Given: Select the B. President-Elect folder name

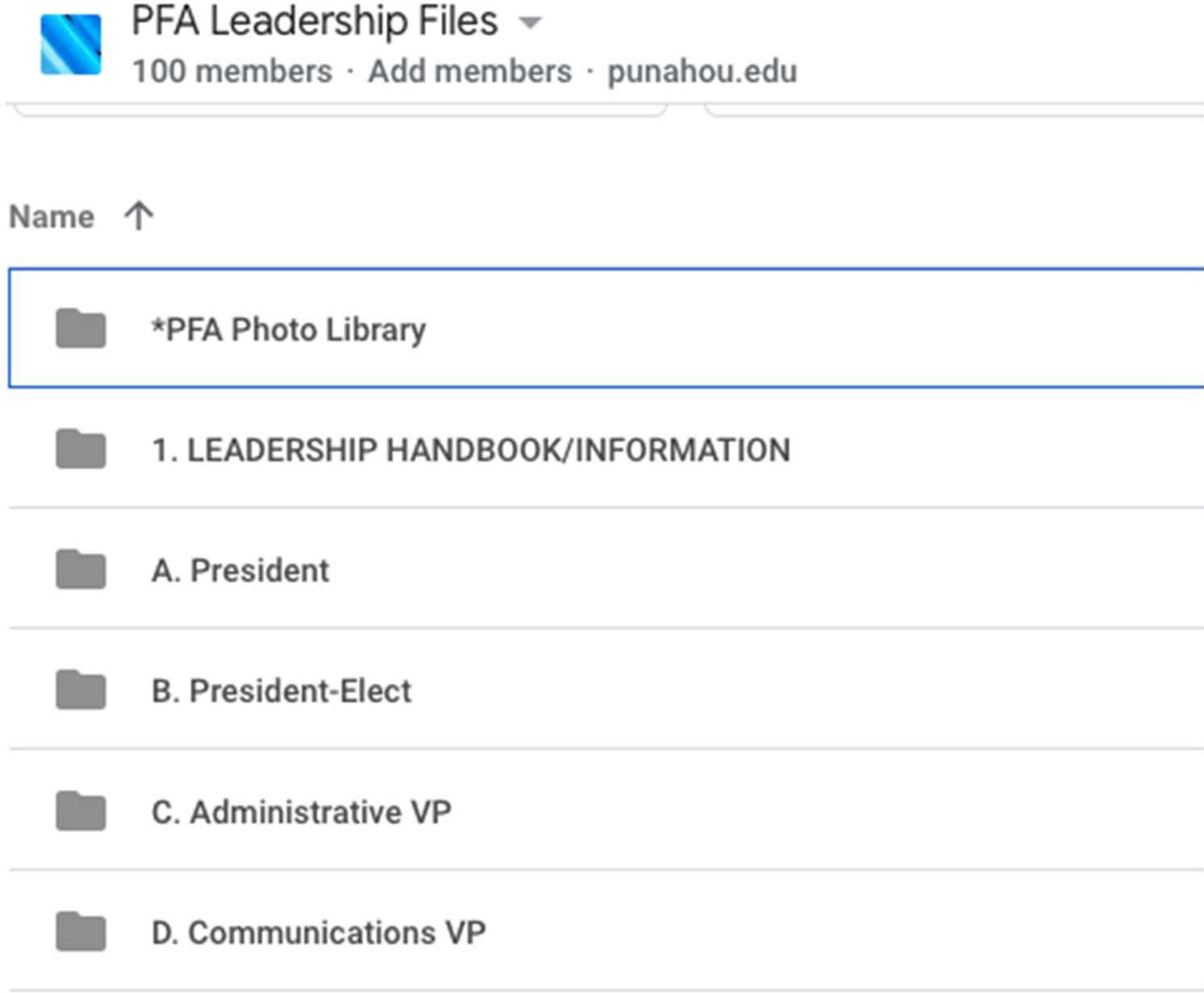Looking at the screenshot, I should pos(281,691).
